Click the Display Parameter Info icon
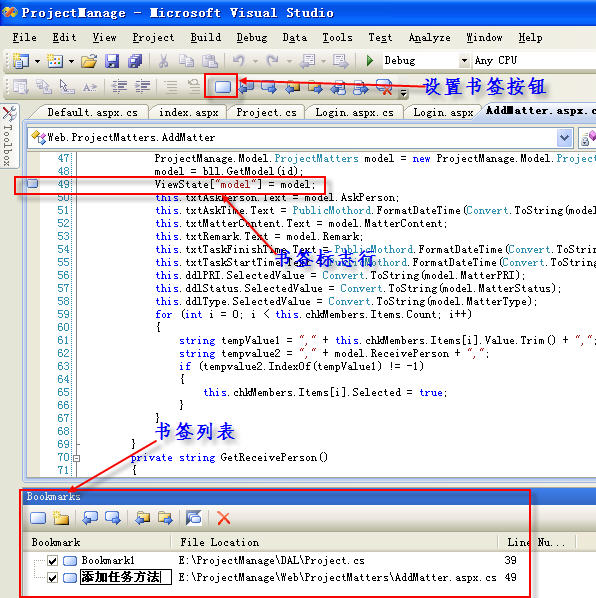This screenshot has height=598, width=596. (44, 87)
